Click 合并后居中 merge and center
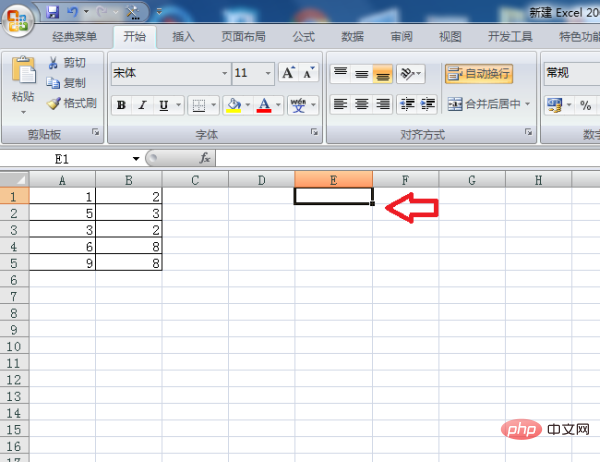The height and width of the screenshot is (462, 600). coord(484,104)
